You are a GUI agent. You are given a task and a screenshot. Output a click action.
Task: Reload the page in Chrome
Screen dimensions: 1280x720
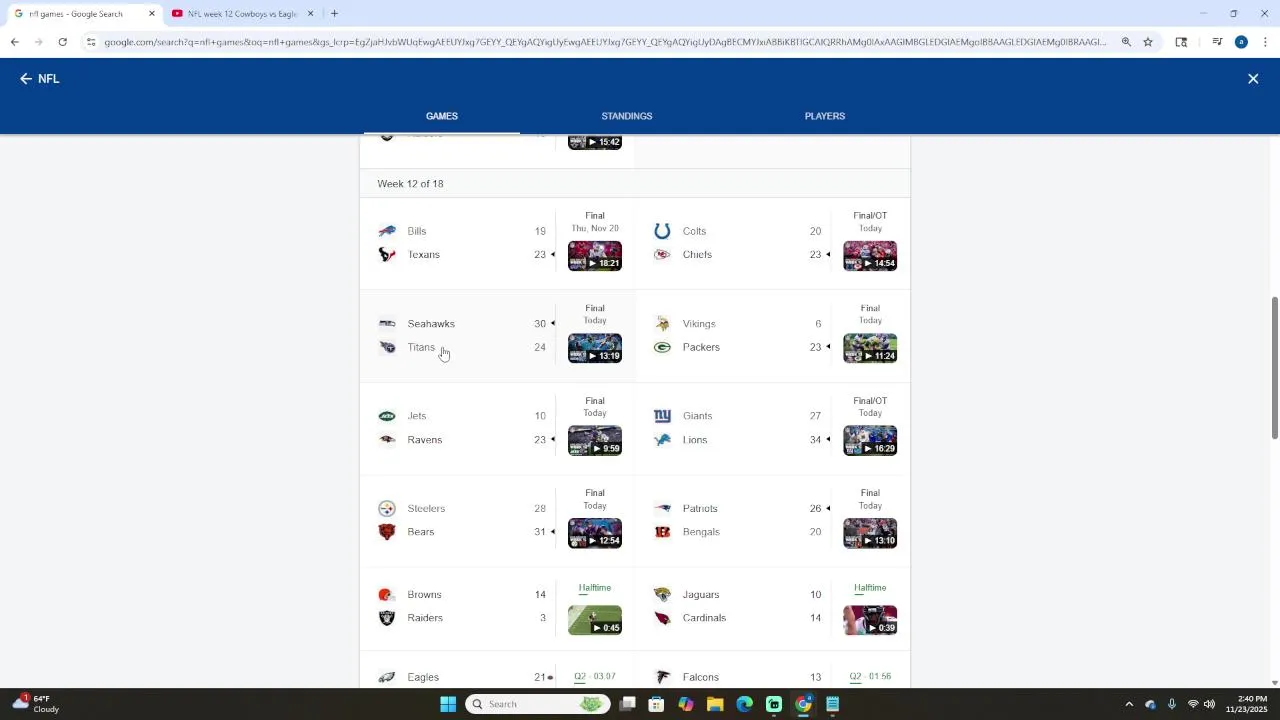pyautogui.click(x=62, y=42)
